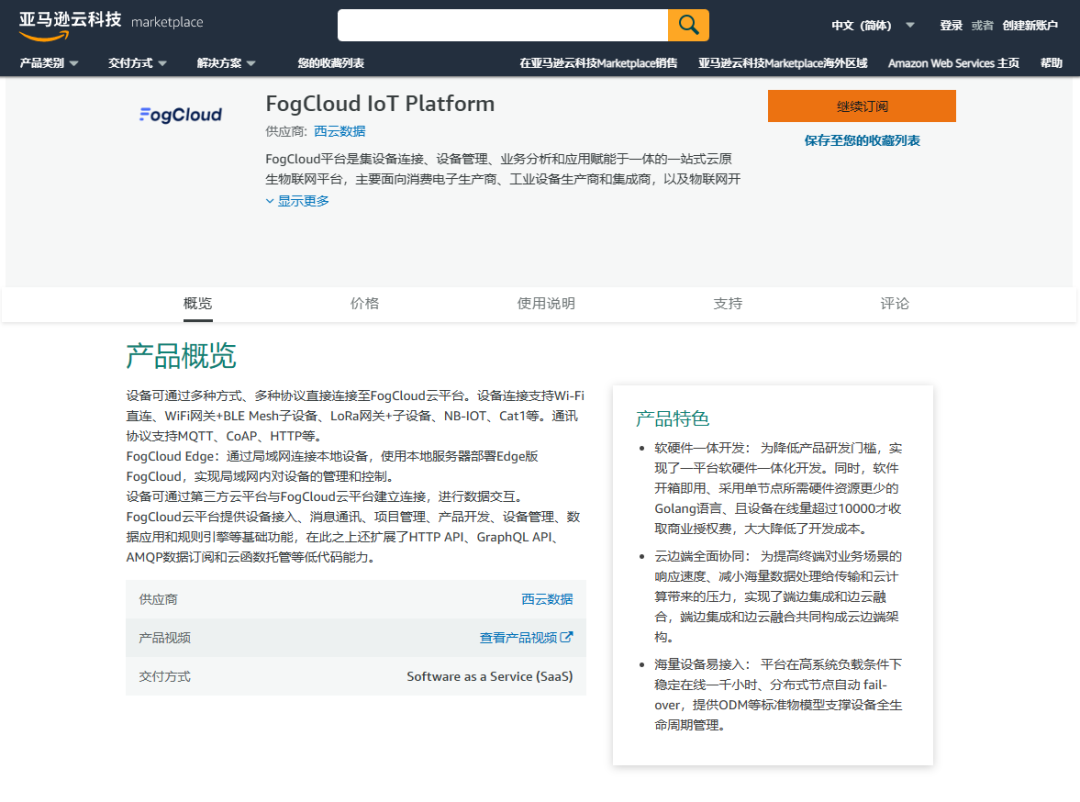Switch to the 支持 tab
Viewport: 1080px width, 802px height.
click(x=728, y=303)
